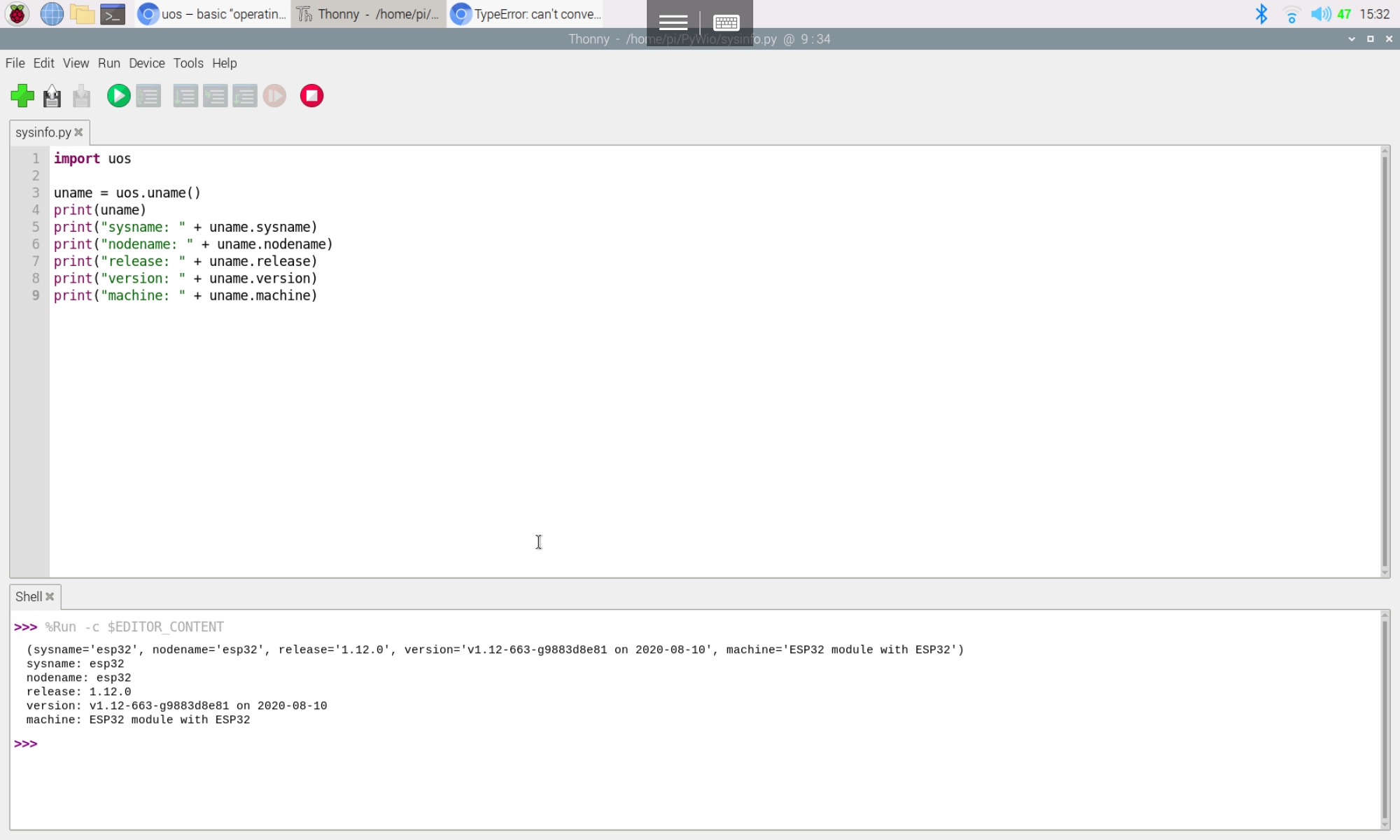
Task: Run the current script with the green play button
Action: [118, 96]
